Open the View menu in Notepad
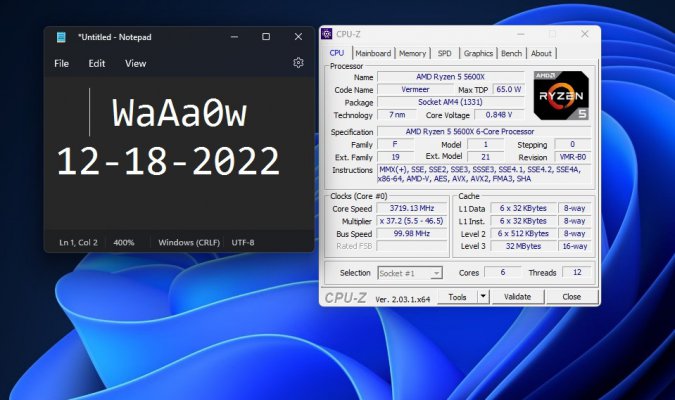The width and height of the screenshot is (675, 400). coord(136,63)
